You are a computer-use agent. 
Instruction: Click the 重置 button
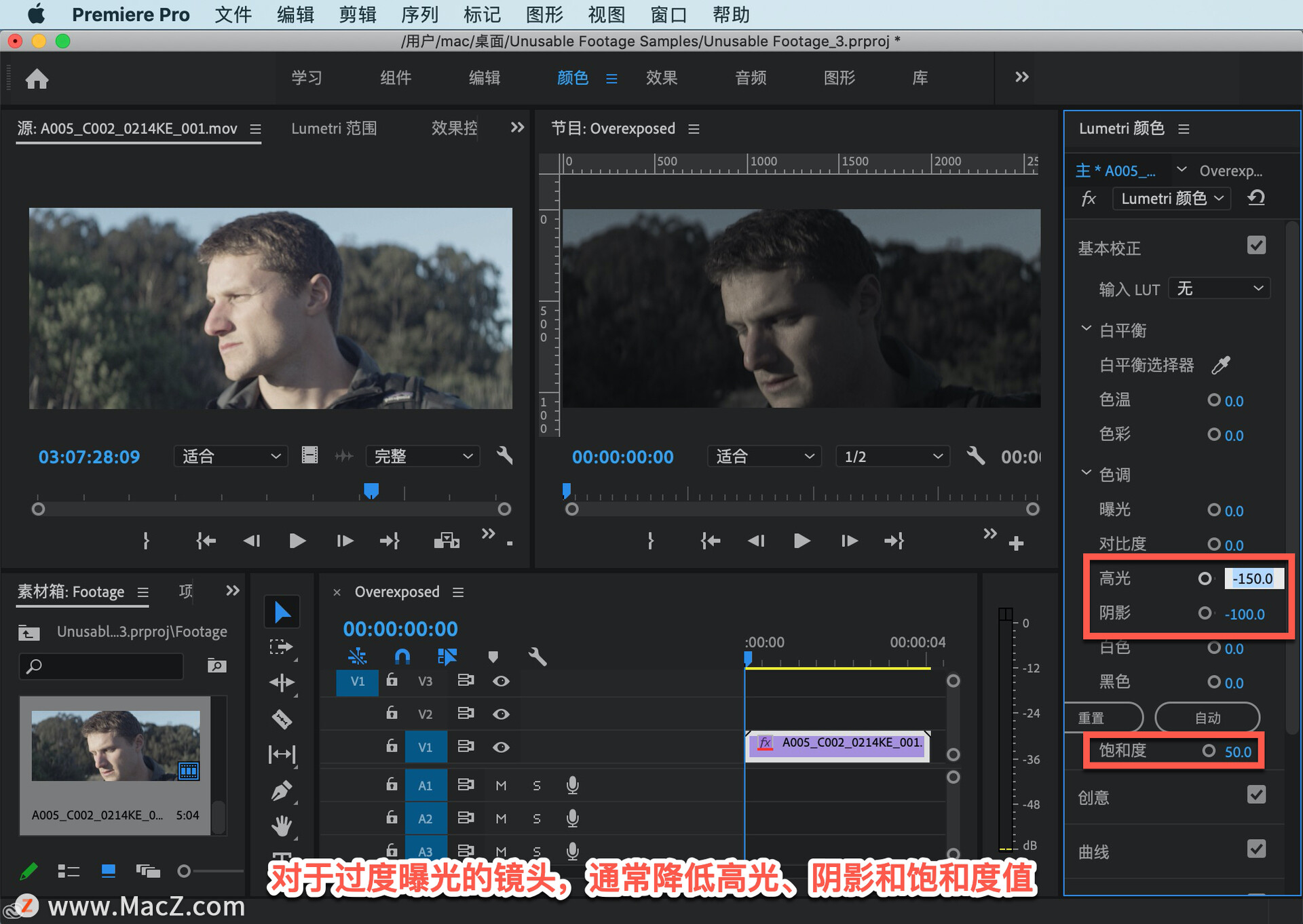1099,718
